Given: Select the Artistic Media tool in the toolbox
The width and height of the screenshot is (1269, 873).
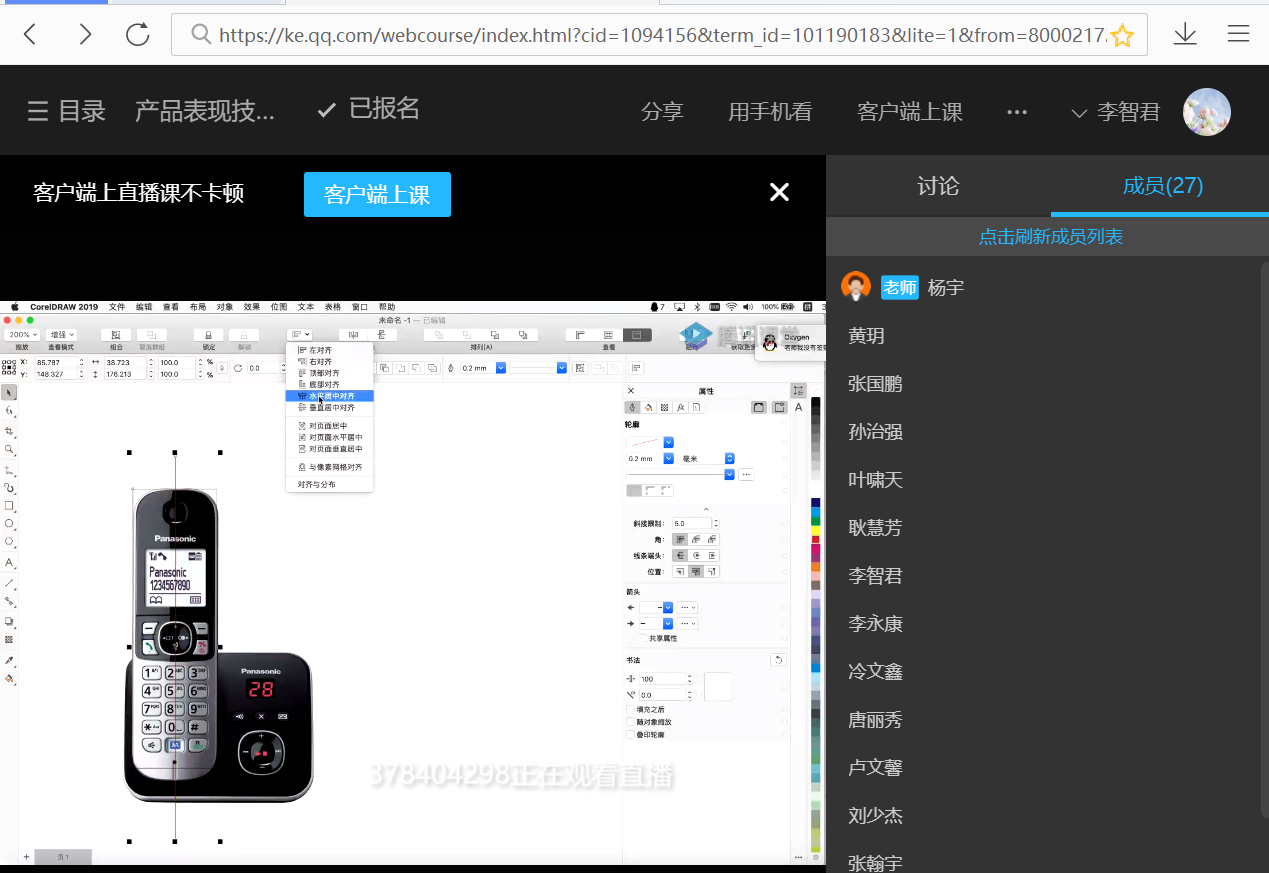Looking at the screenshot, I should pyautogui.click(x=9, y=487).
